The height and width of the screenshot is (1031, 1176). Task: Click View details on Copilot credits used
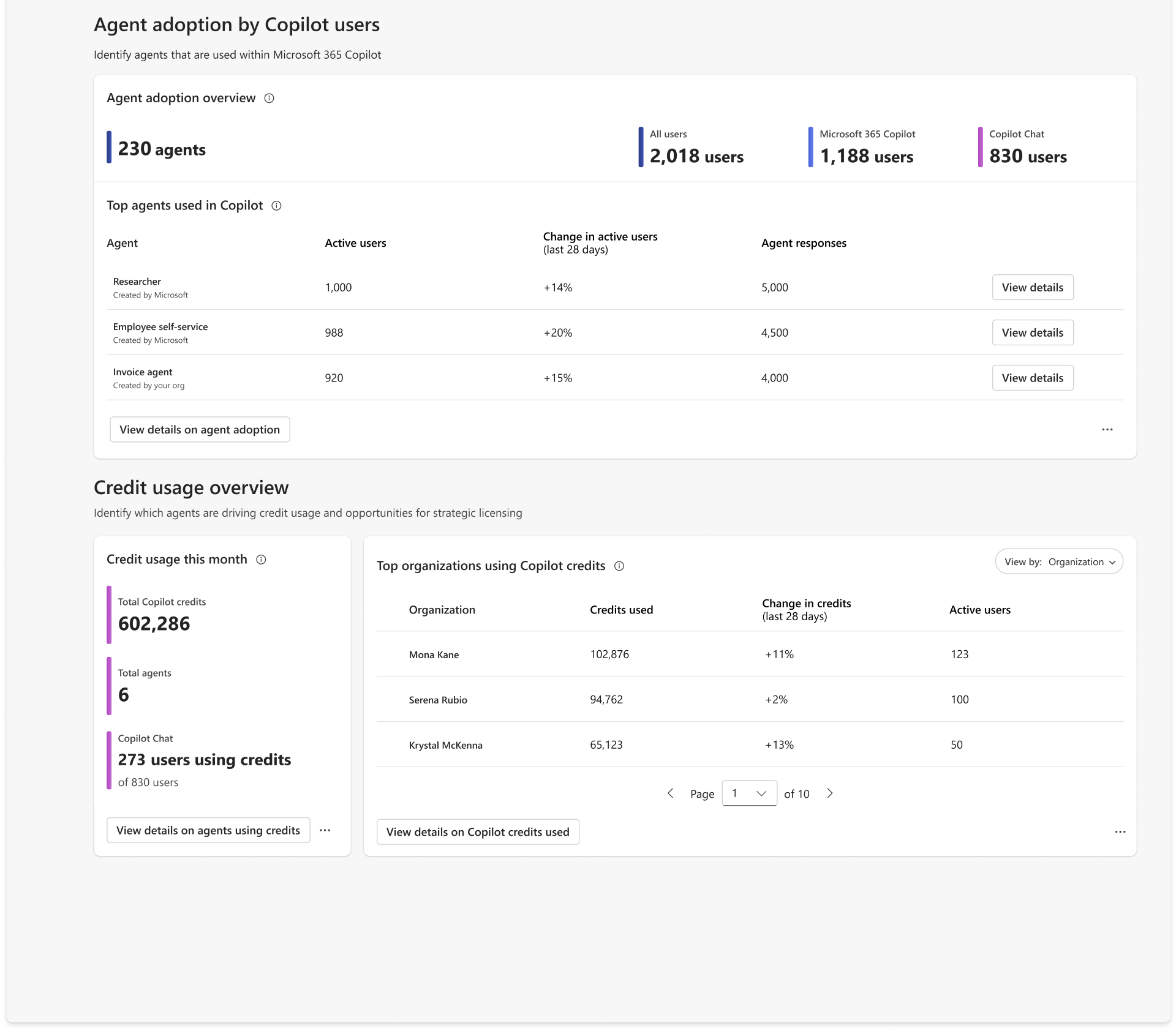point(478,832)
